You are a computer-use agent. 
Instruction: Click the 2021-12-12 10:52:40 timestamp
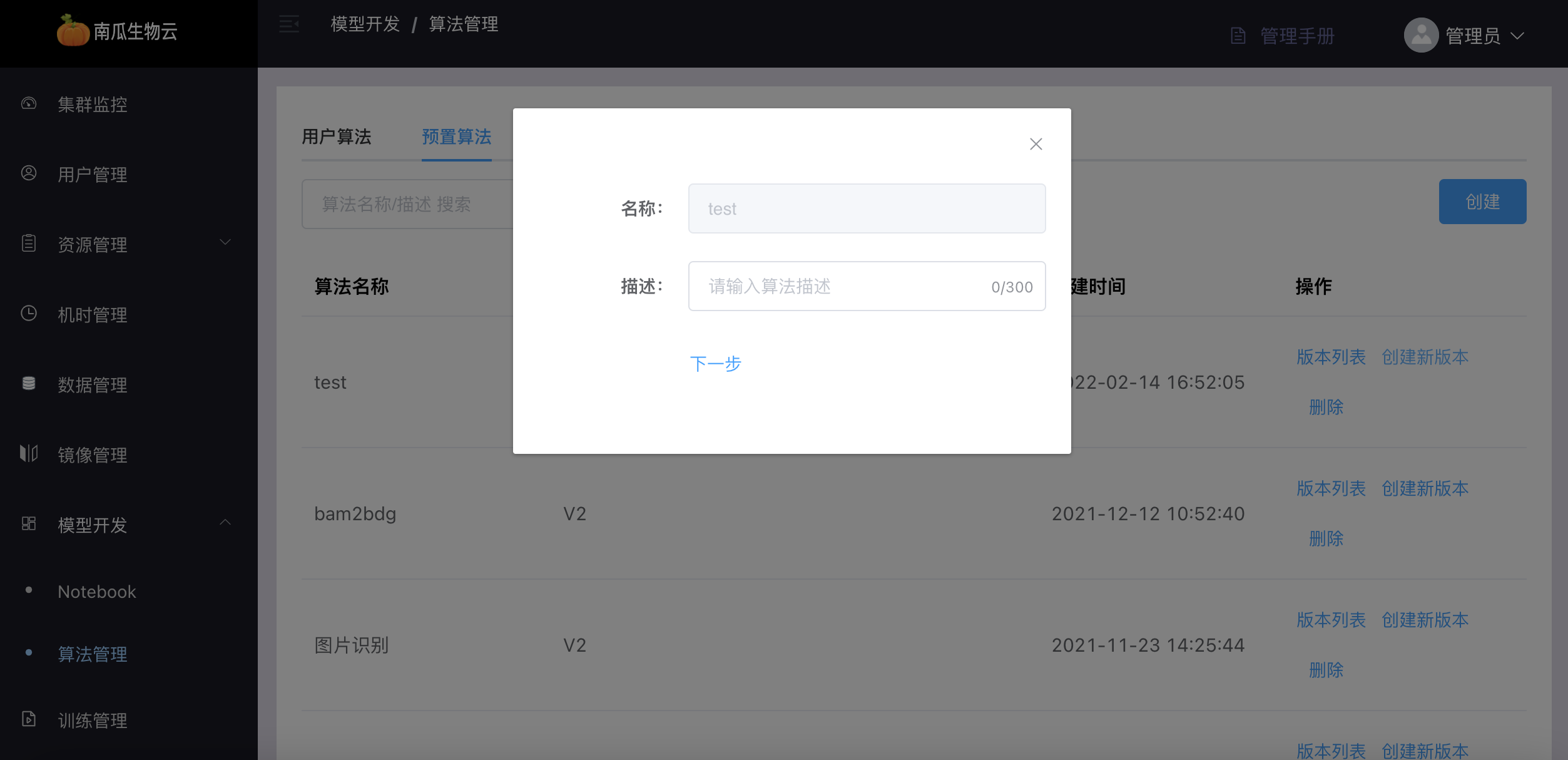pos(1148,514)
